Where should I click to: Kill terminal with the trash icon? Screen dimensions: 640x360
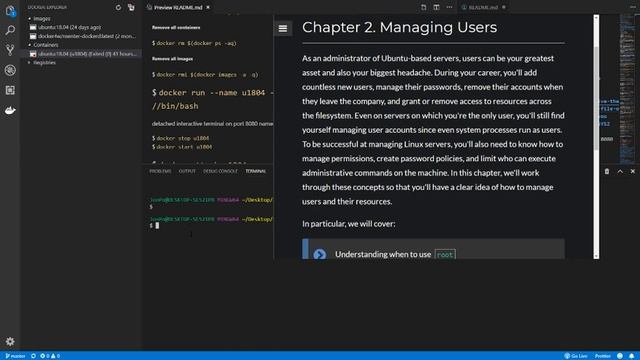(607, 171)
